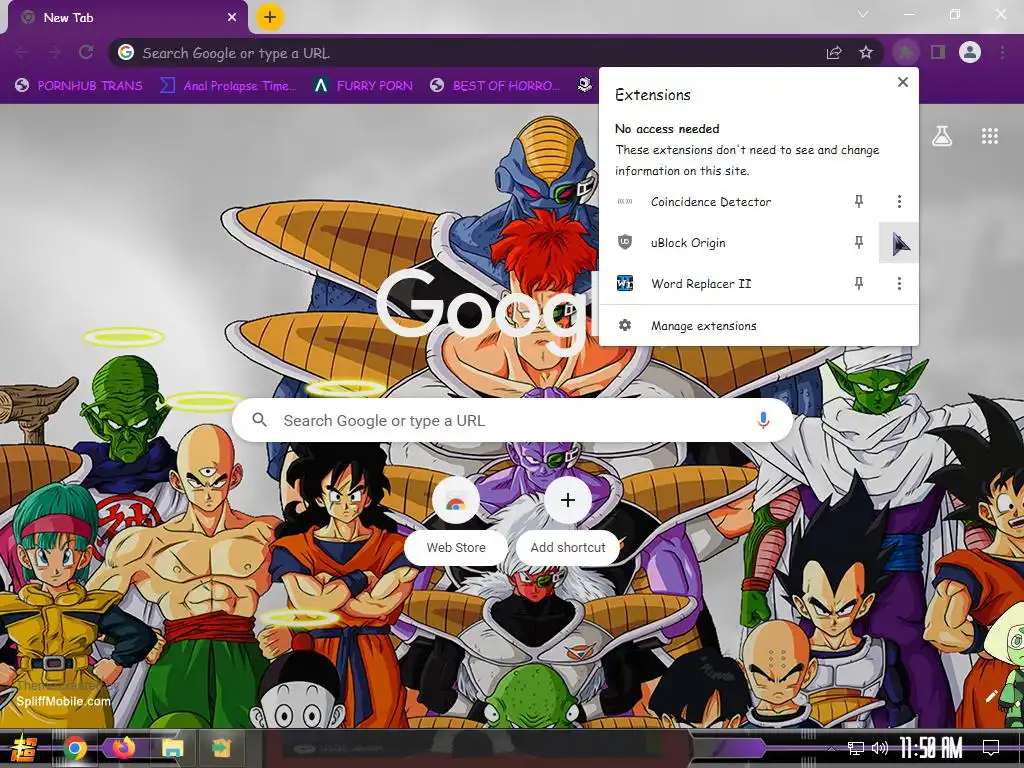Image resolution: width=1024 pixels, height=768 pixels.
Task: Open File Explorer from taskbar
Action: click(x=172, y=748)
